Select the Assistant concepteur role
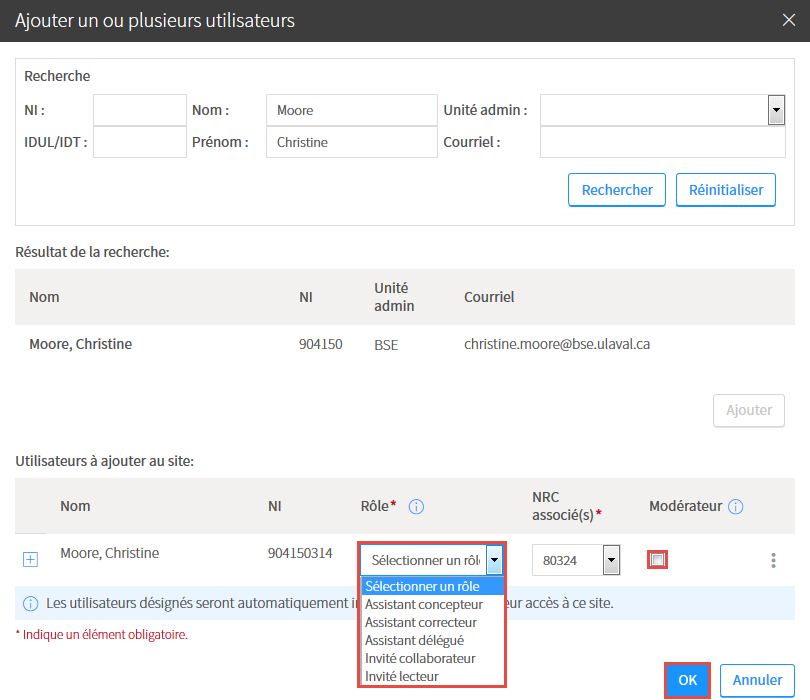 432,604
